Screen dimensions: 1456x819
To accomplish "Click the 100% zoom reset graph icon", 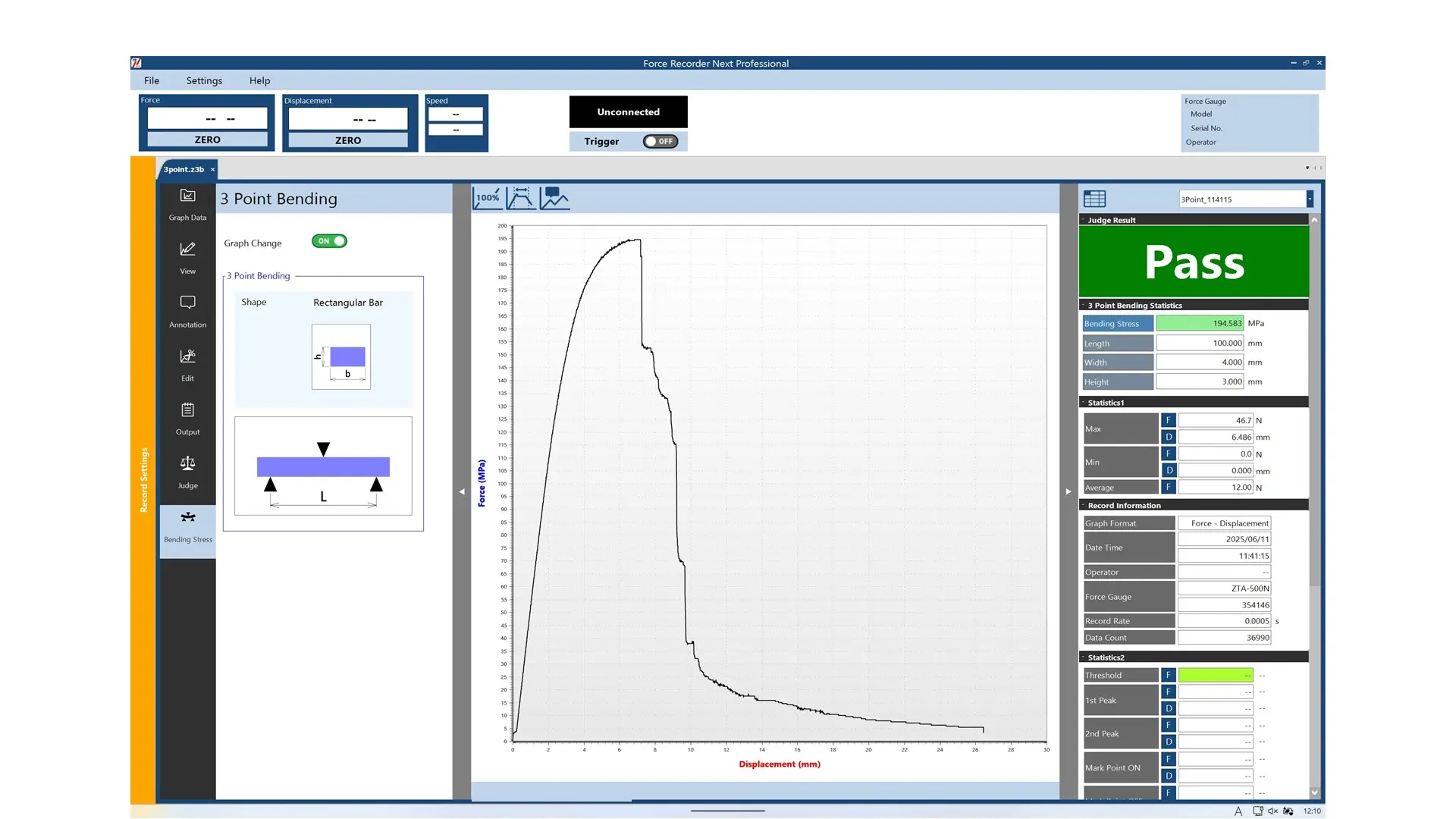I will click(x=487, y=198).
